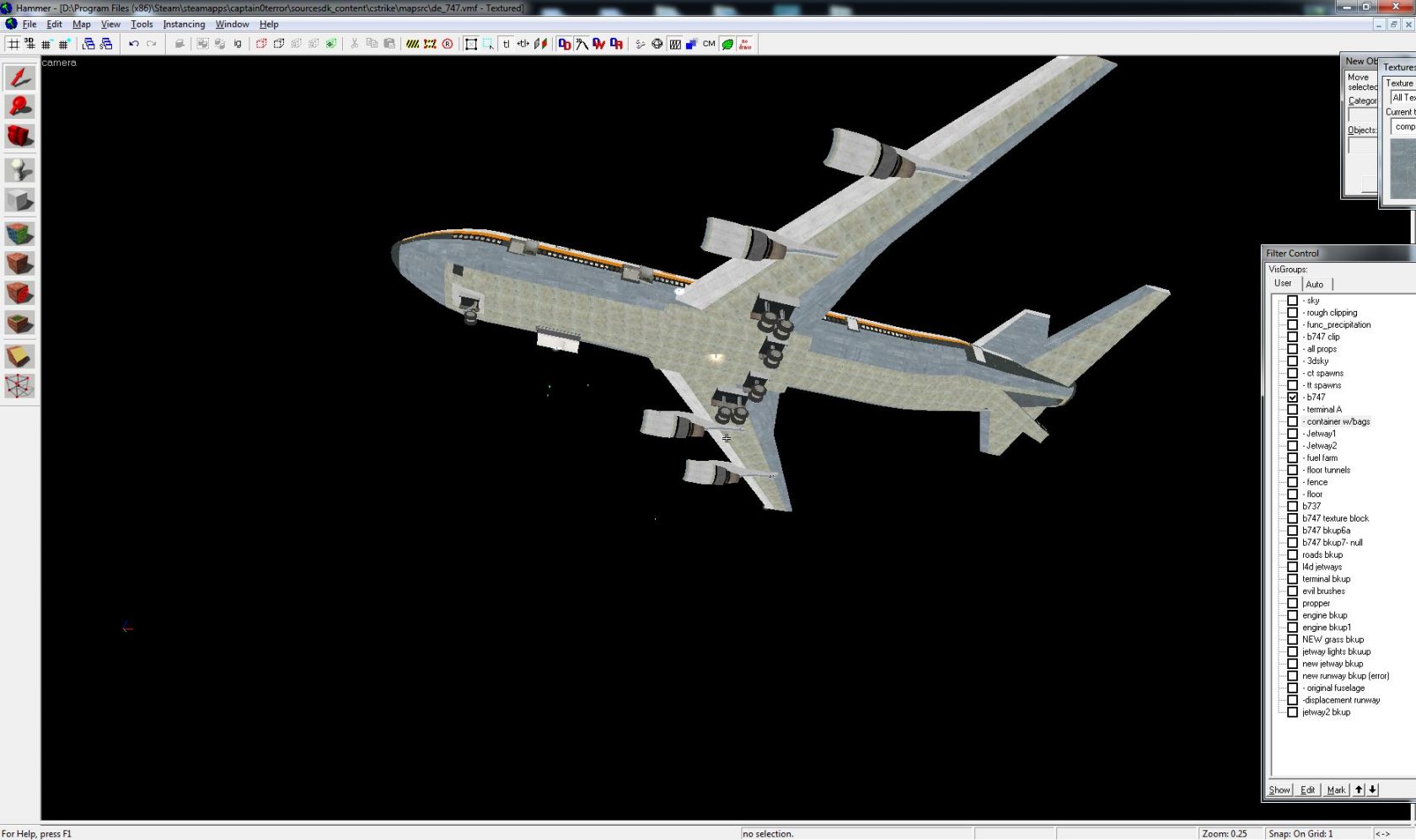Choose the Camera tool

19,136
